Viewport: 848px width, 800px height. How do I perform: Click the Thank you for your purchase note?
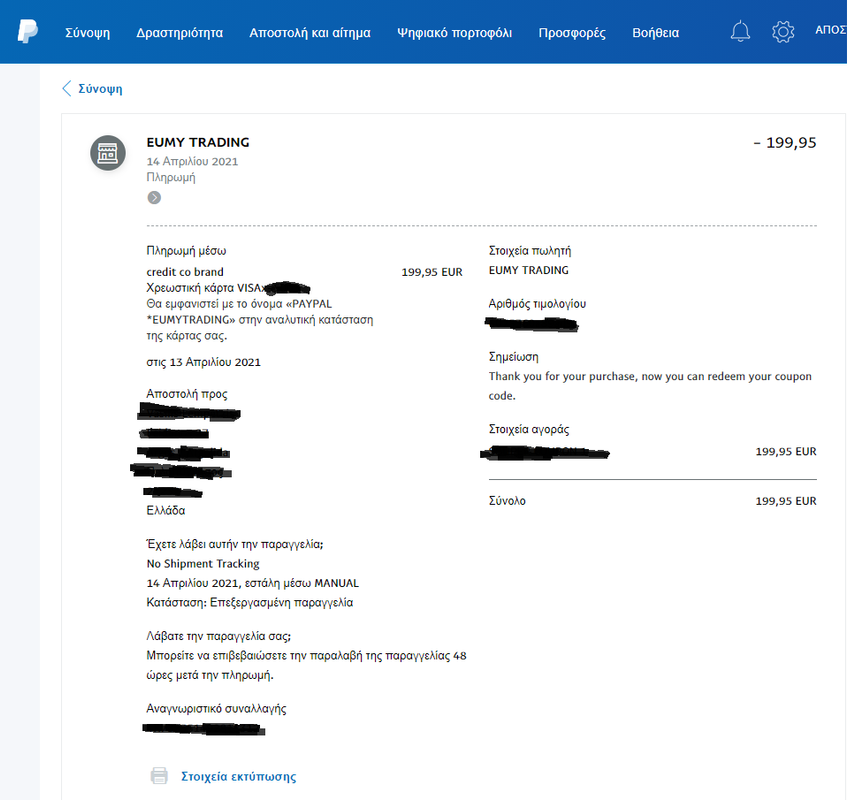click(x=650, y=386)
